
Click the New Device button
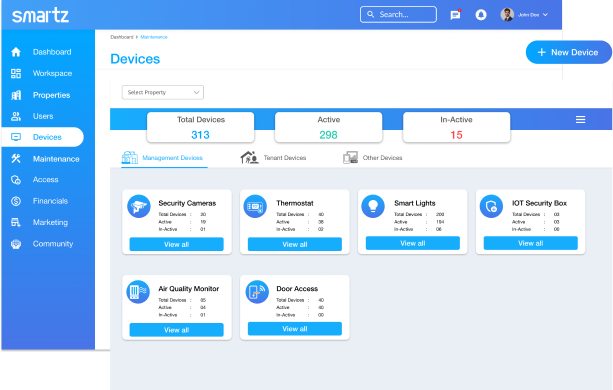click(x=568, y=52)
